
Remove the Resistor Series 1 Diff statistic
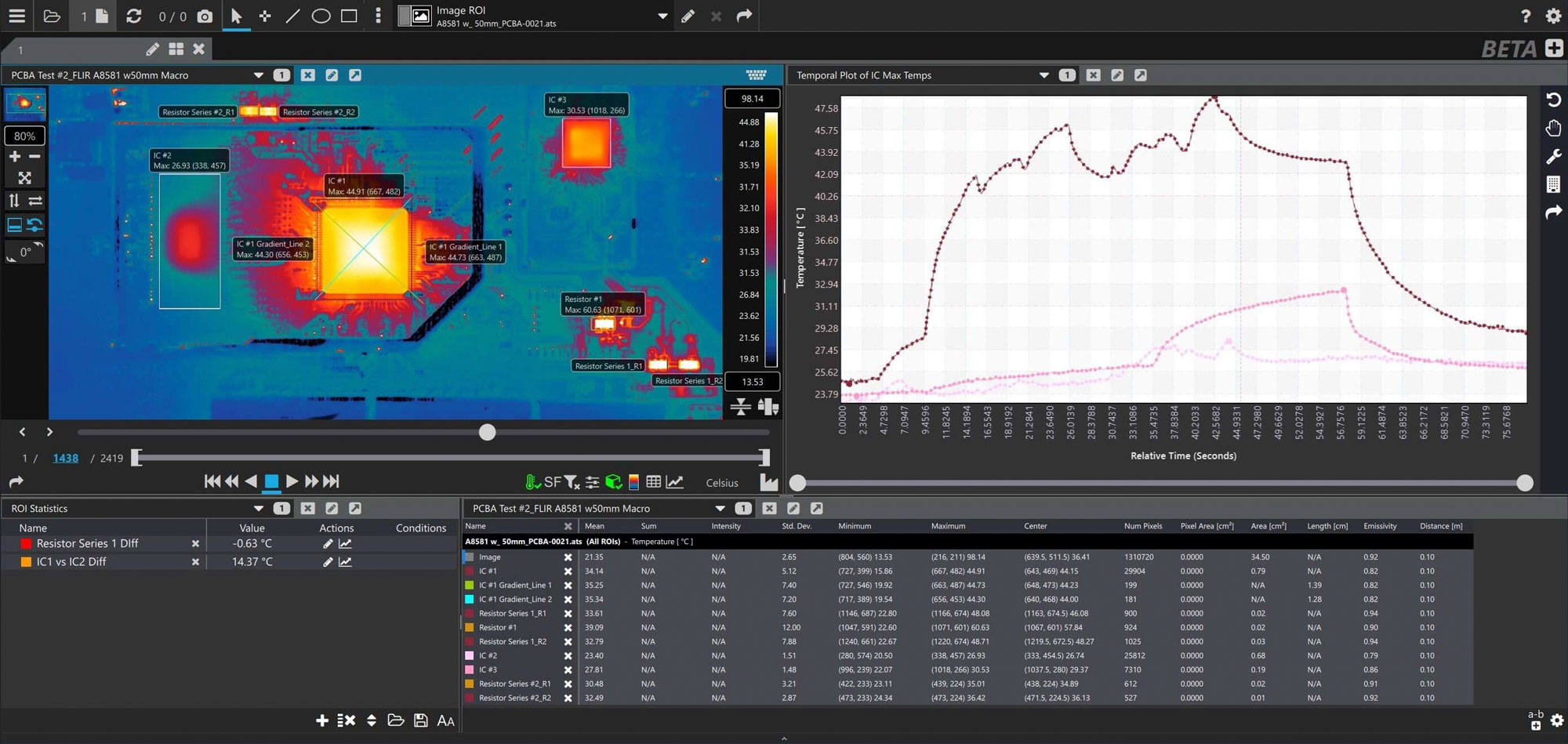195,543
